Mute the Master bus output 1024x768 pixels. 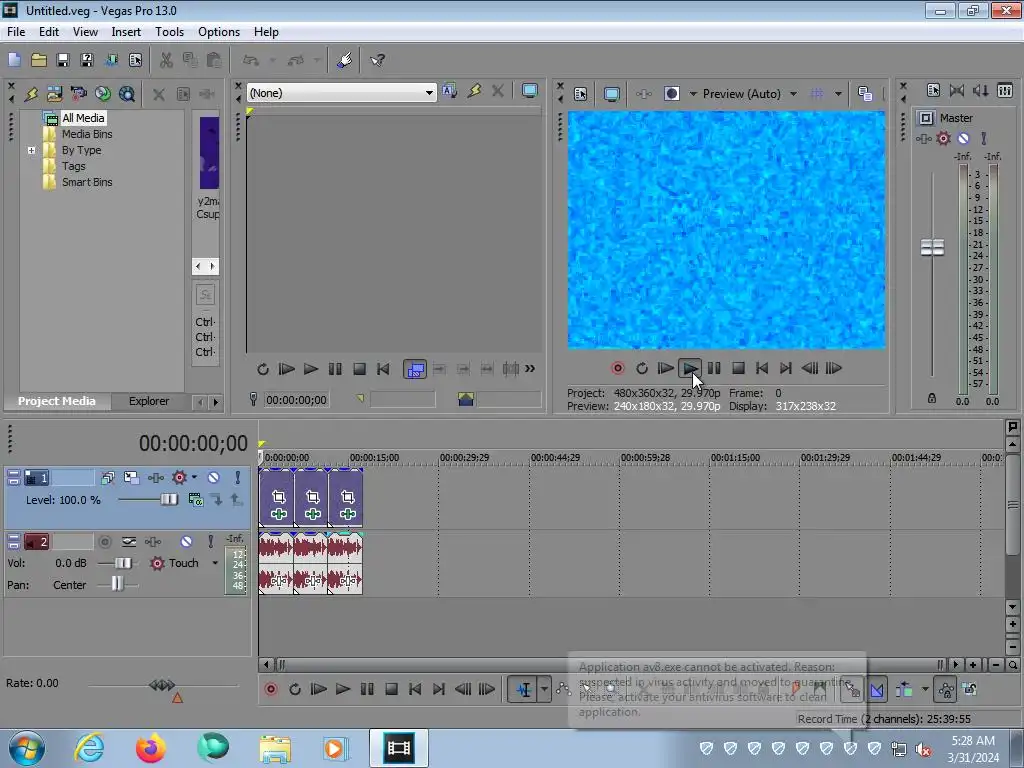pos(963,138)
